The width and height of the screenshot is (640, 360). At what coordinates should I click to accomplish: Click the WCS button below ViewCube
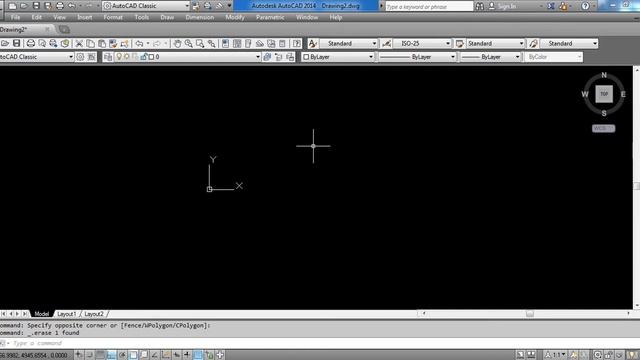(x=604, y=128)
